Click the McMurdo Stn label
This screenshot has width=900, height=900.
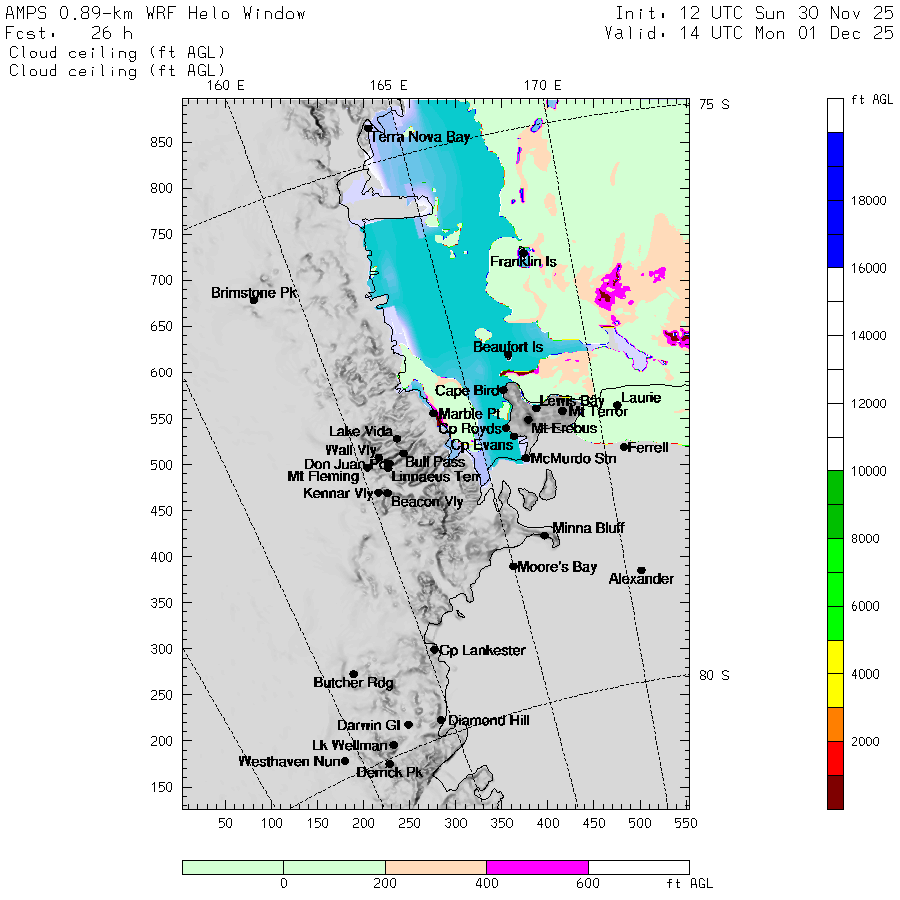point(573,459)
